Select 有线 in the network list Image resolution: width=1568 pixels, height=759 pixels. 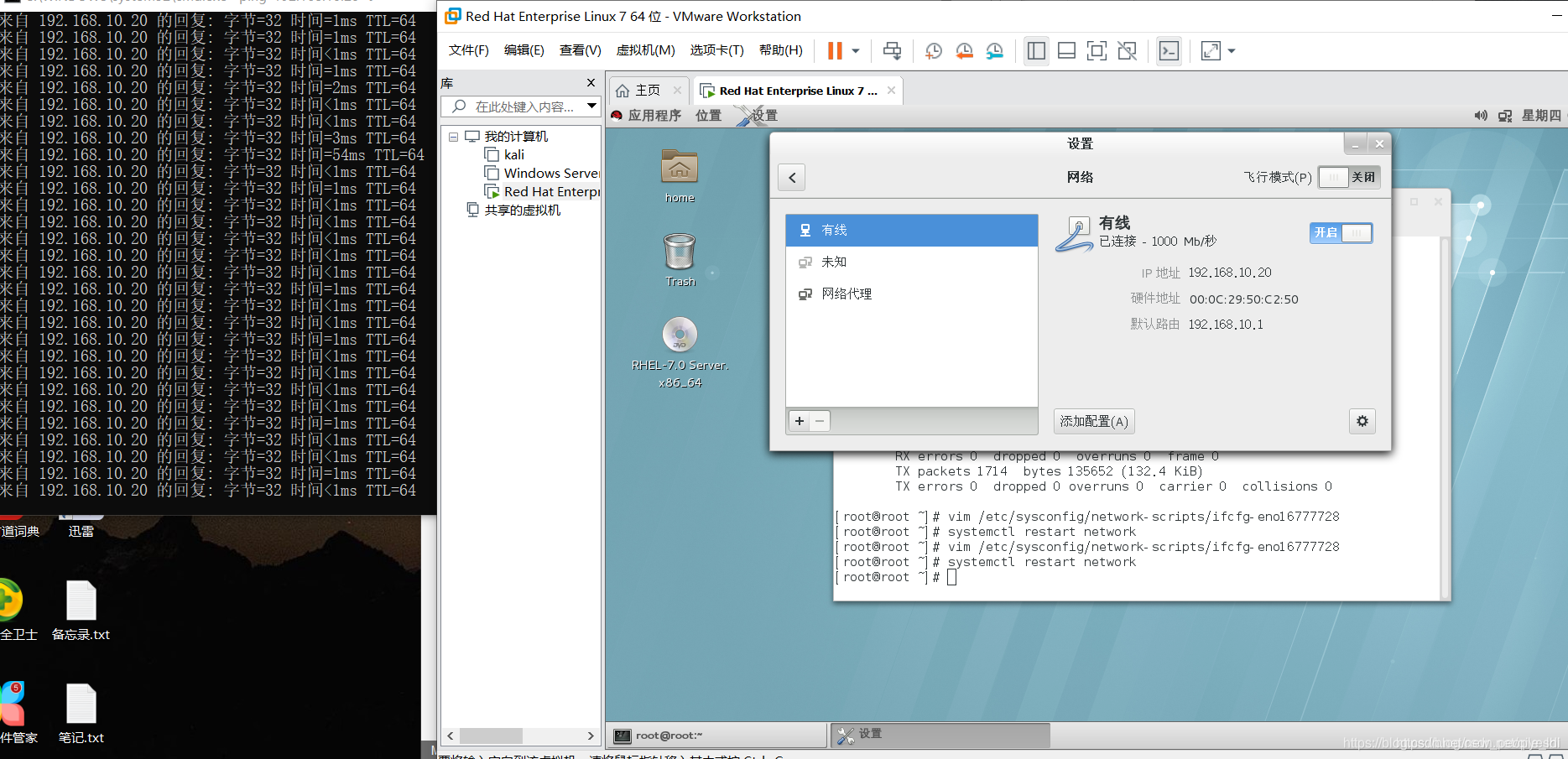tap(912, 231)
